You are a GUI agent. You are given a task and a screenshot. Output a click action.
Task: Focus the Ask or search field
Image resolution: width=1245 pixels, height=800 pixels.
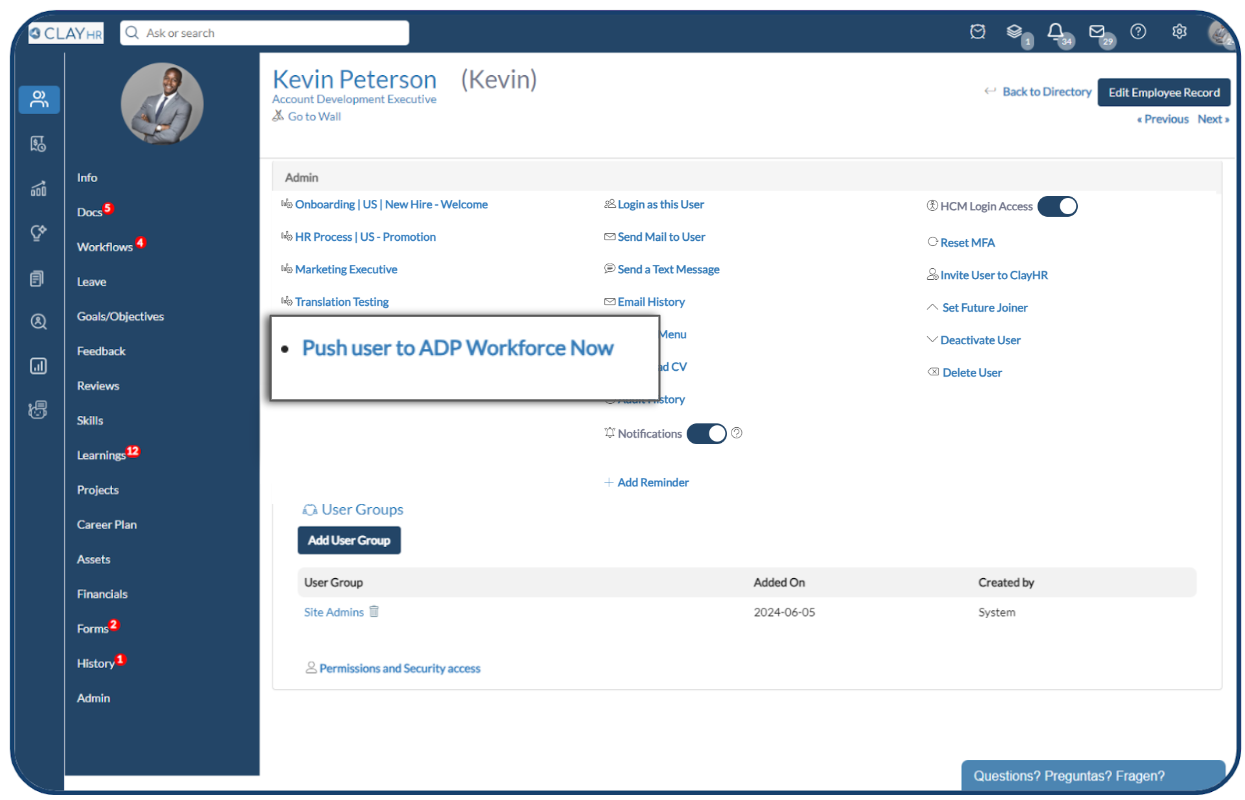(x=264, y=33)
